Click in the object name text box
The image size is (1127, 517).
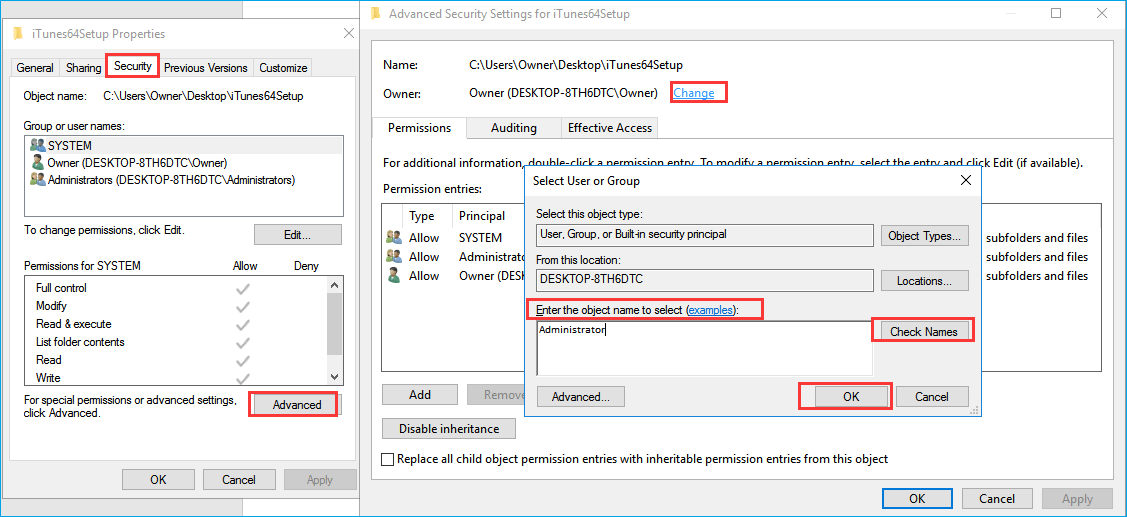704,348
